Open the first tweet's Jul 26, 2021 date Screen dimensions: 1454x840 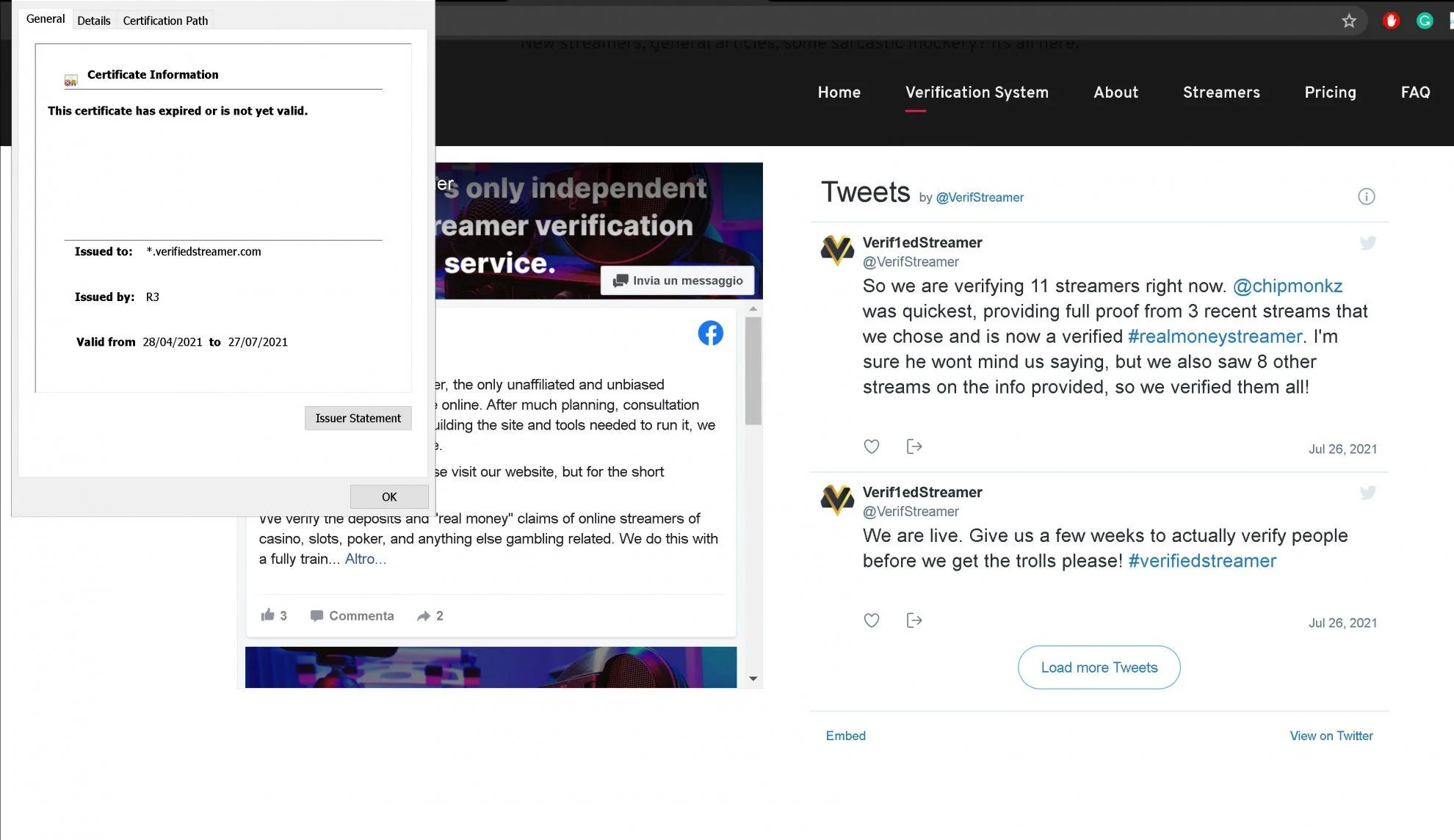[x=1342, y=449]
